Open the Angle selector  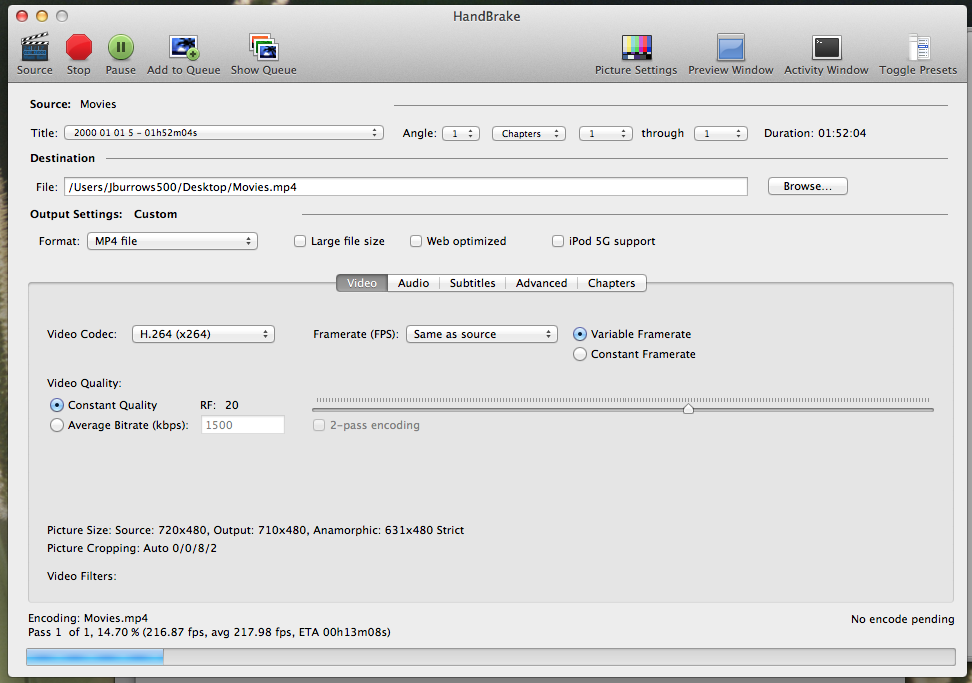(461, 133)
